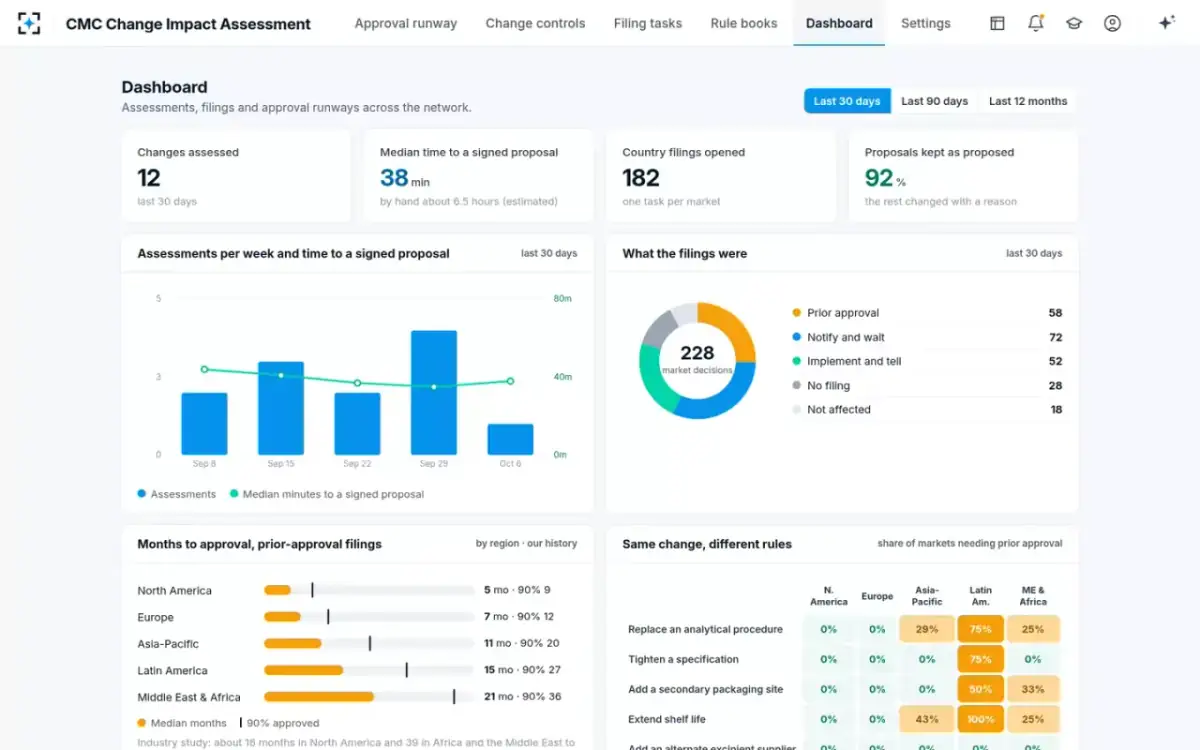1200x750 pixels.
Task: Click the Latin Am. column header
Action: [980, 596]
